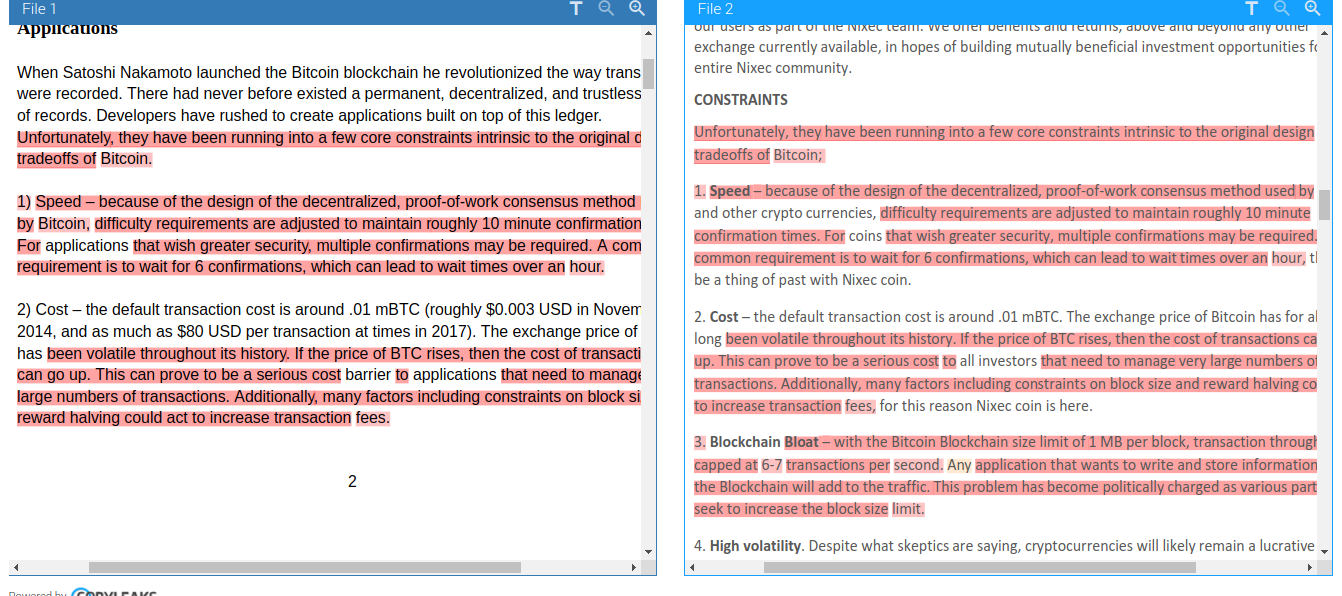Click highlighted 'hour,' in File 2

(x=1288, y=258)
